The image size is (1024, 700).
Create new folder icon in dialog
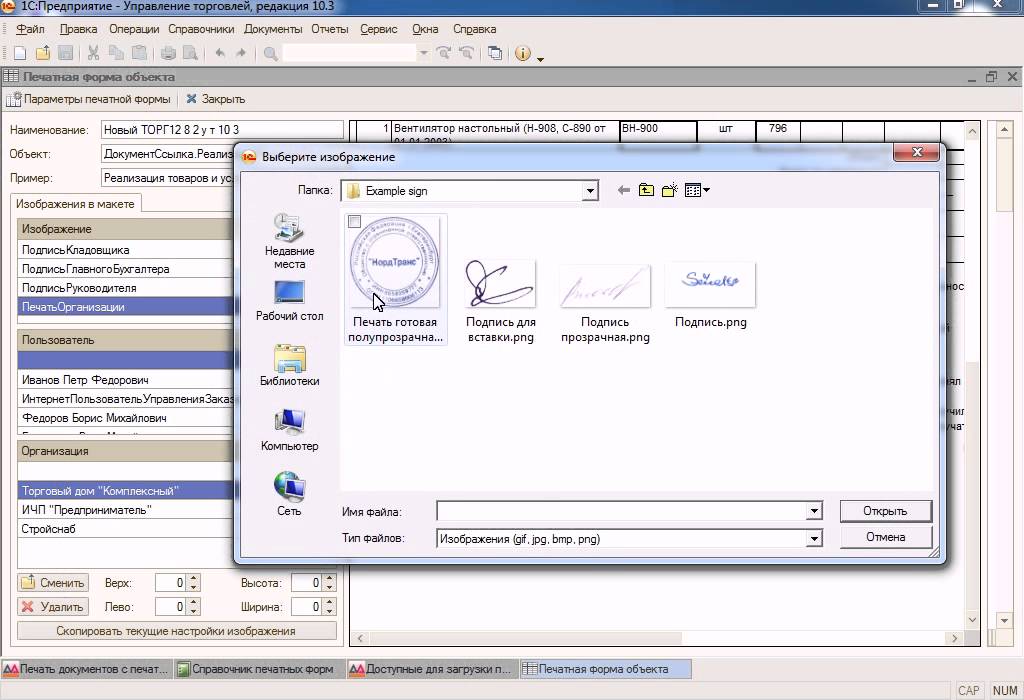(669, 190)
